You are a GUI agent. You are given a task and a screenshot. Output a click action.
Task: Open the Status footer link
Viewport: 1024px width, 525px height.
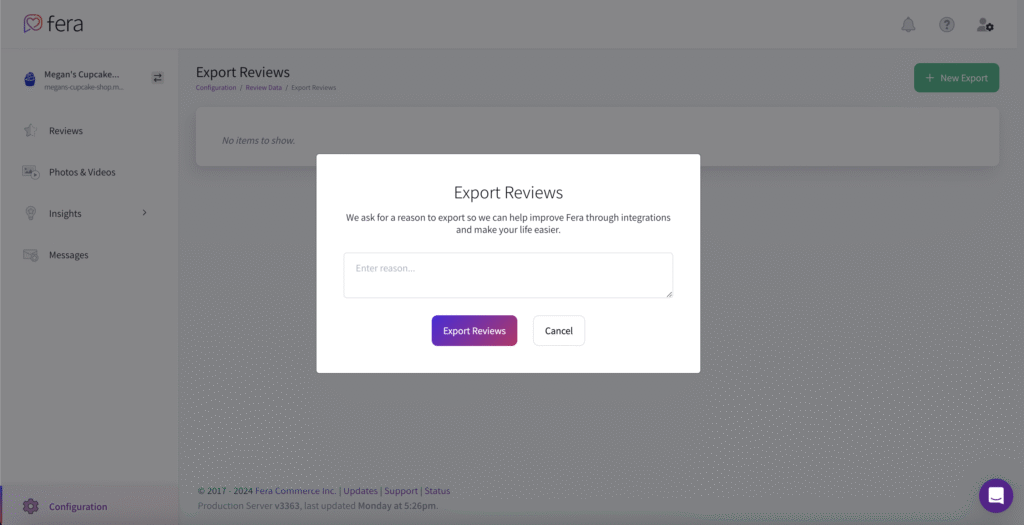pyautogui.click(x=437, y=491)
